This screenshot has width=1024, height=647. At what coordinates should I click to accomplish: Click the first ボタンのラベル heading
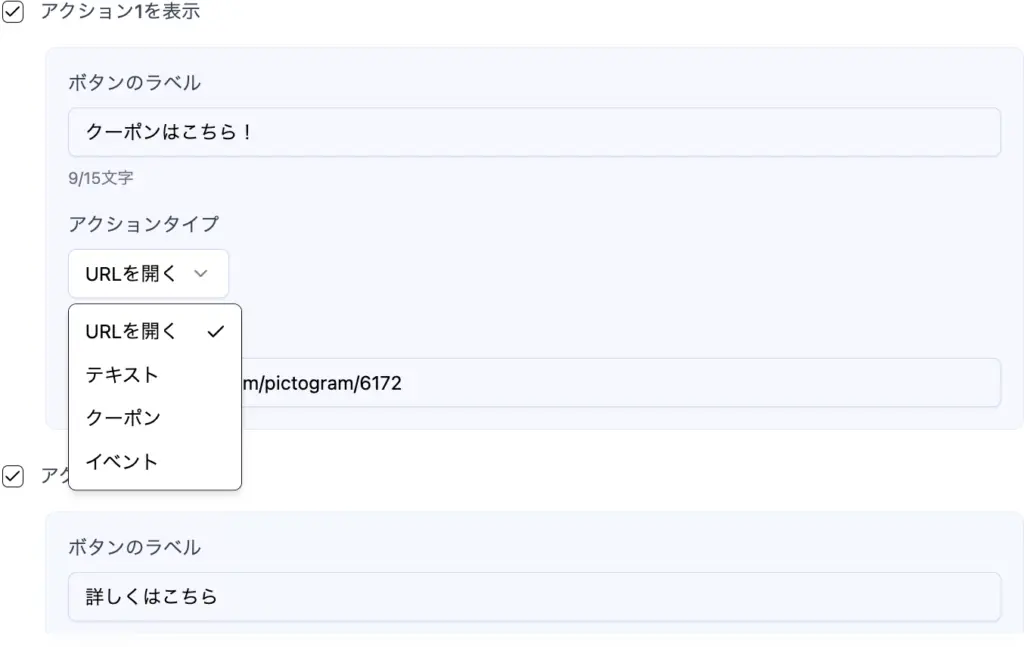[134, 83]
